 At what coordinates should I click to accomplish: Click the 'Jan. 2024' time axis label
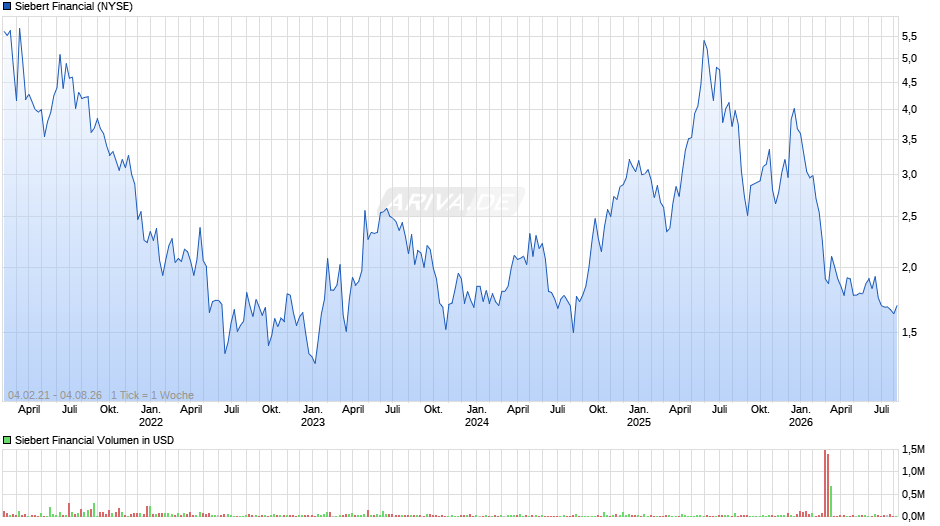tap(477, 416)
